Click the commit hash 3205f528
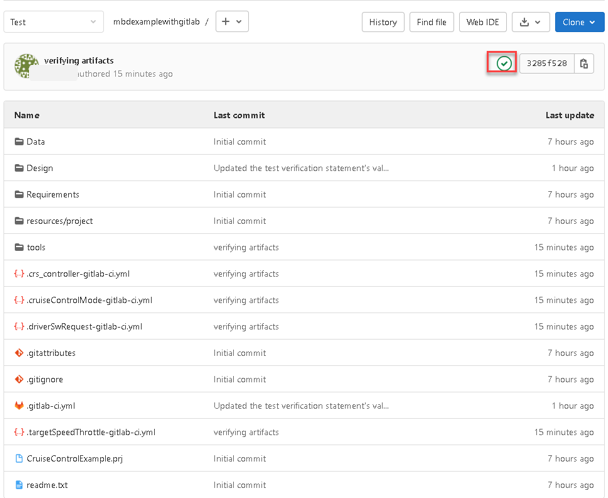The image size is (608, 498). pyautogui.click(x=547, y=64)
